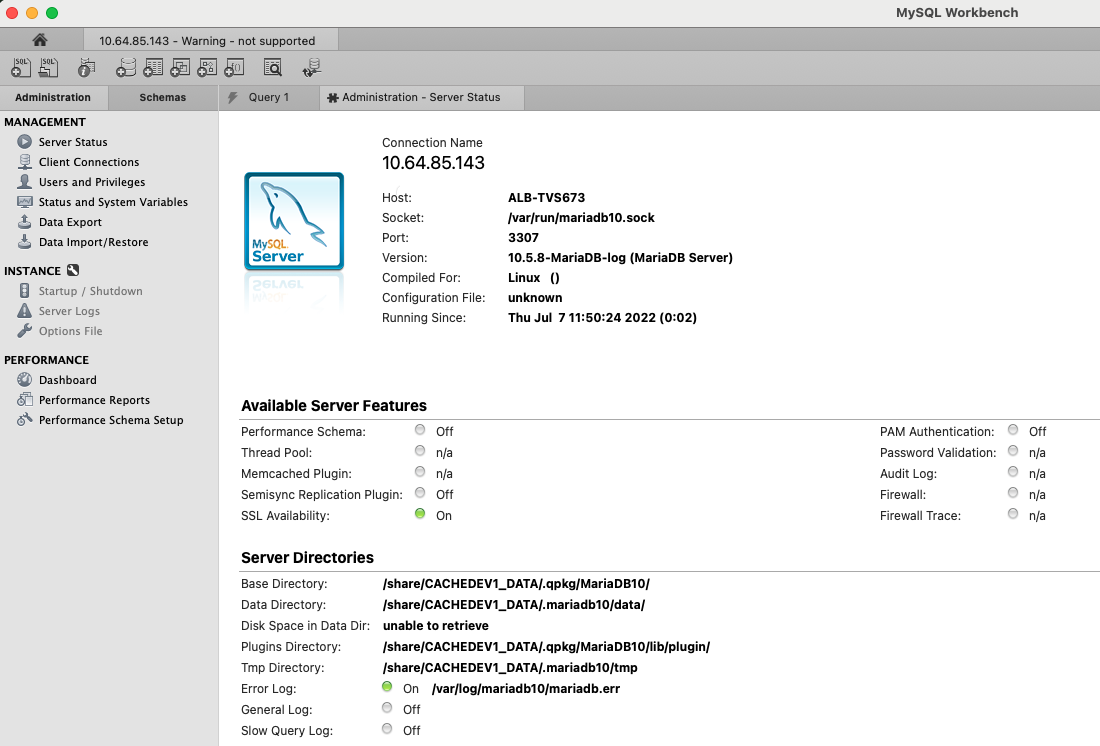The width and height of the screenshot is (1100, 746).
Task: Create a new schema icon
Action: (x=126, y=67)
